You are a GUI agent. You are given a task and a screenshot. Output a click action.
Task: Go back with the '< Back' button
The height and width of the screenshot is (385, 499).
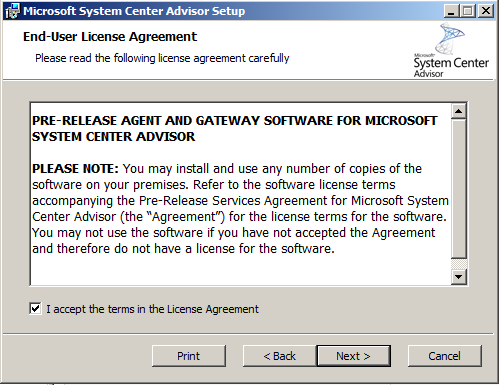tap(280, 356)
